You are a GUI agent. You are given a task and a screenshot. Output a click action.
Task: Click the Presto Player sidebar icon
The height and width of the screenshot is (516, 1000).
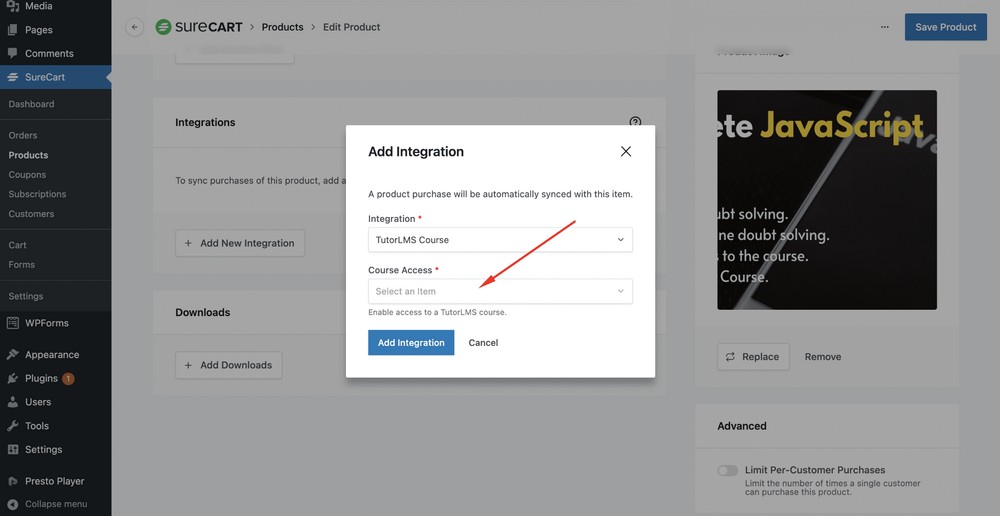click(12, 481)
